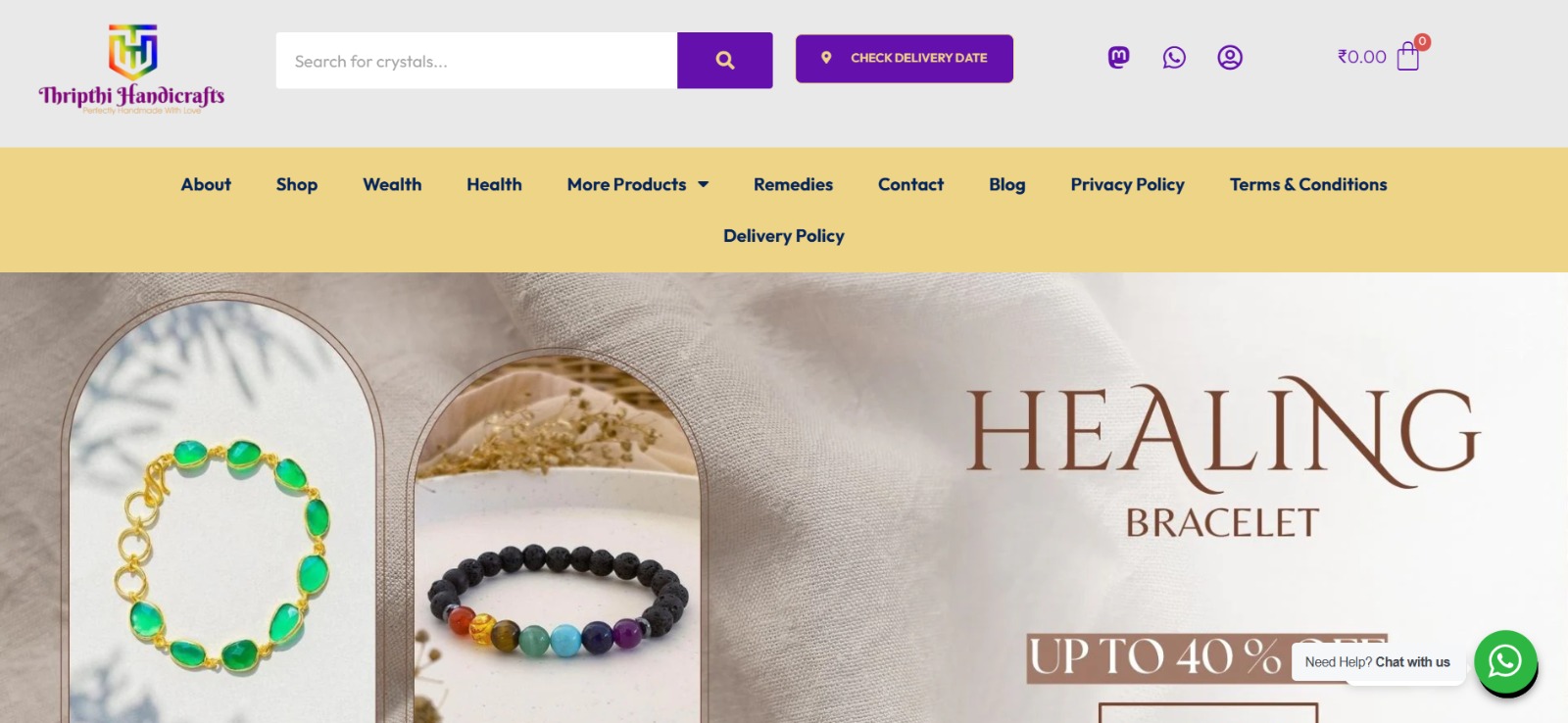Image resolution: width=1568 pixels, height=723 pixels.
Task: Open the shopping cart bag icon
Action: click(1408, 56)
